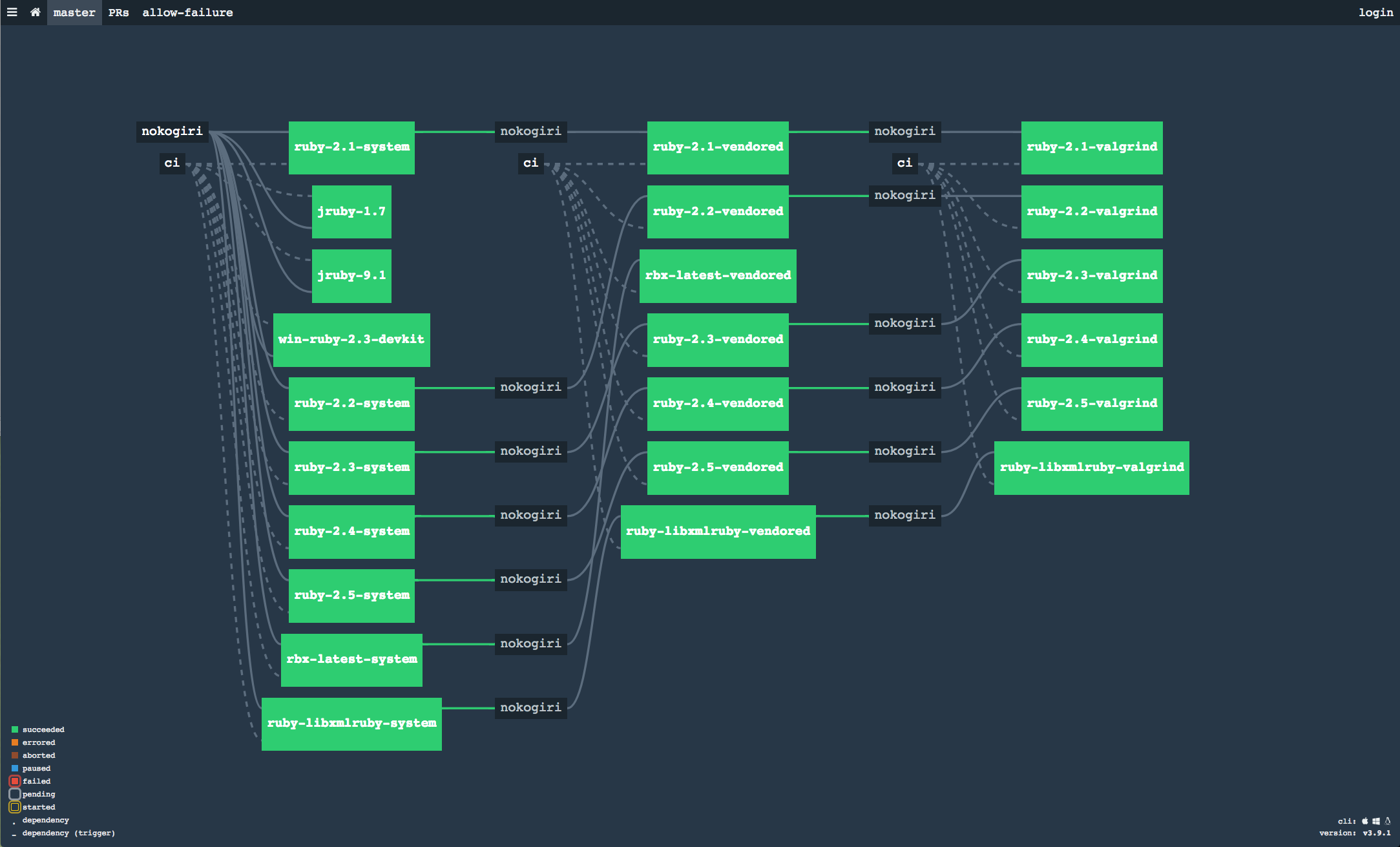The width and height of the screenshot is (1400, 847).
Task: Open the hamburger sidebar menu
Action: tap(12, 12)
